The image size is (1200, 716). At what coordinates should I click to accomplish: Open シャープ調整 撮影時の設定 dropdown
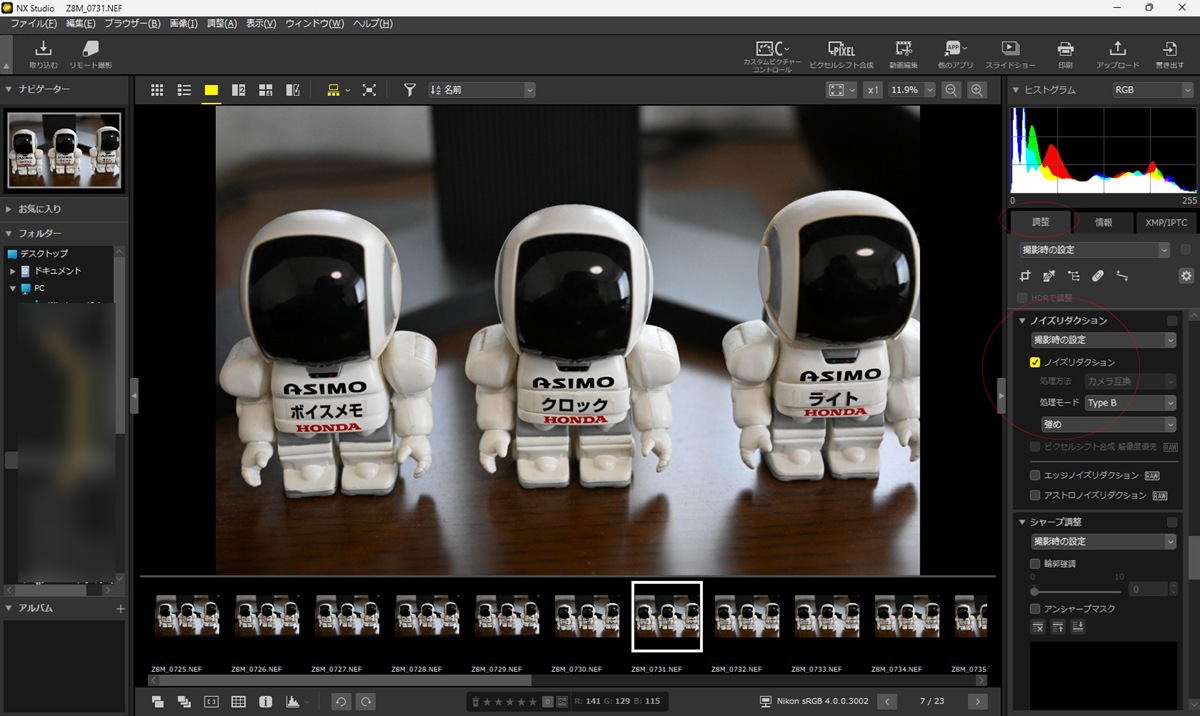(x=1104, y=542)
